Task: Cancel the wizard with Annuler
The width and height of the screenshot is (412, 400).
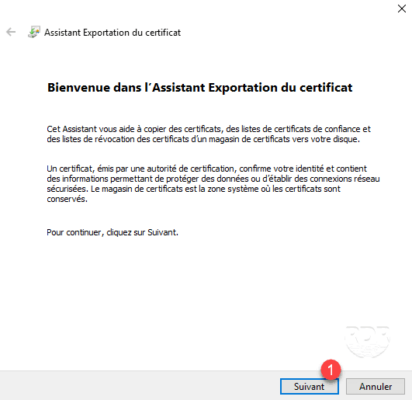Action: (x=375, y=386)
